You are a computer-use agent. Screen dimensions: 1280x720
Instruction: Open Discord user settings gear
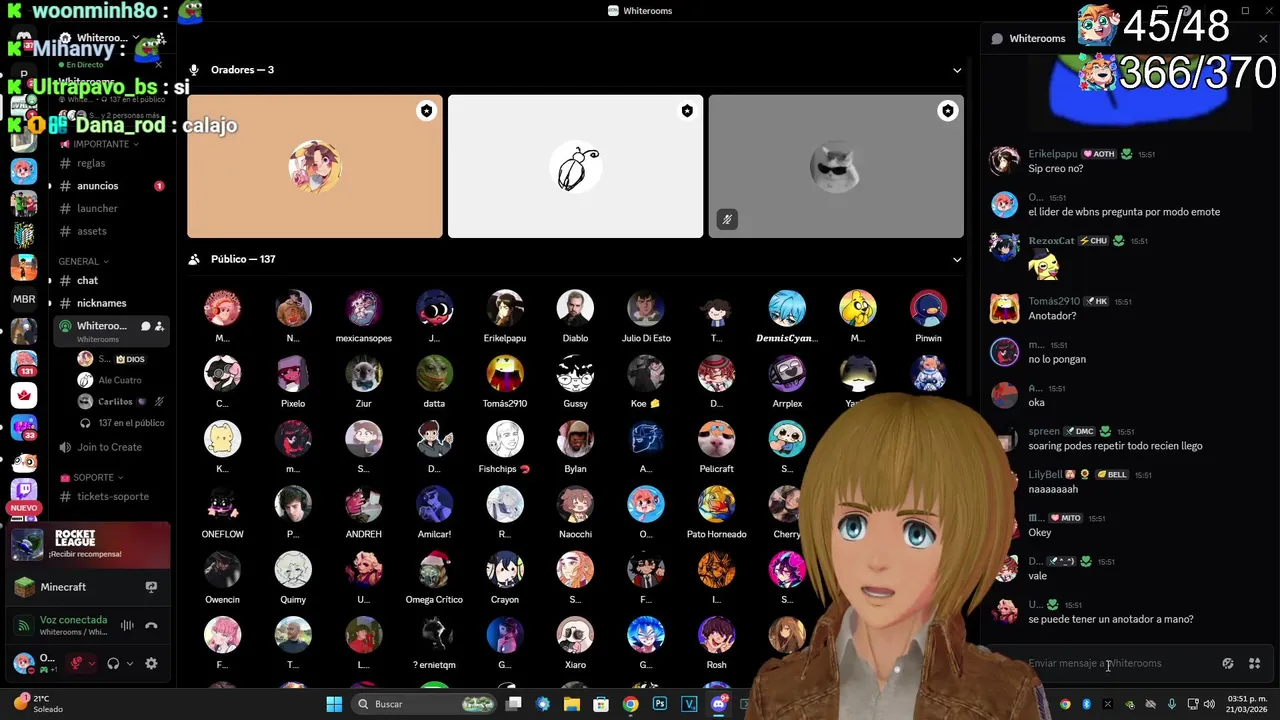(151, 663)
